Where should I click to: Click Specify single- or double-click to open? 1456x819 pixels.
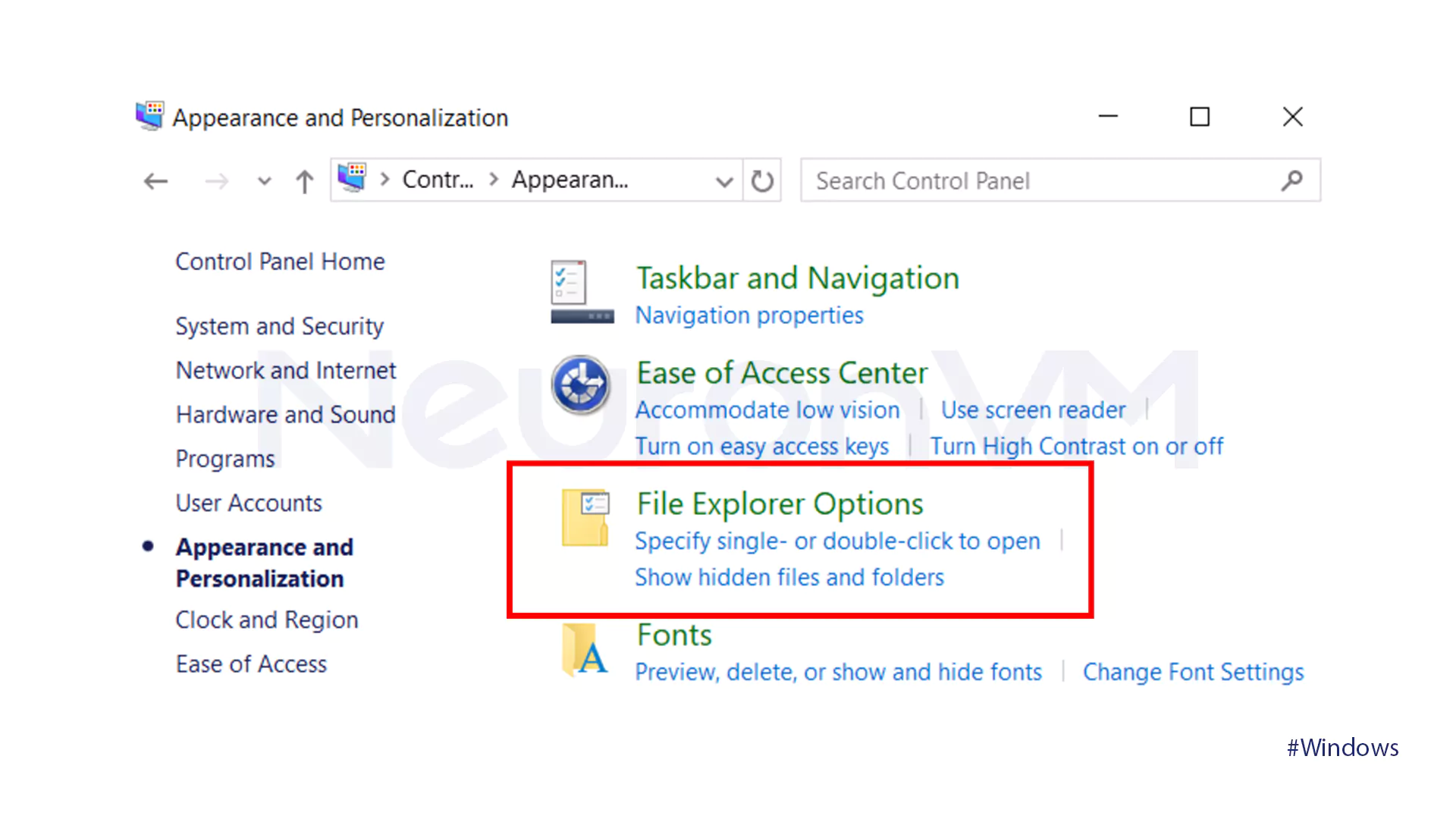[836, 541]
